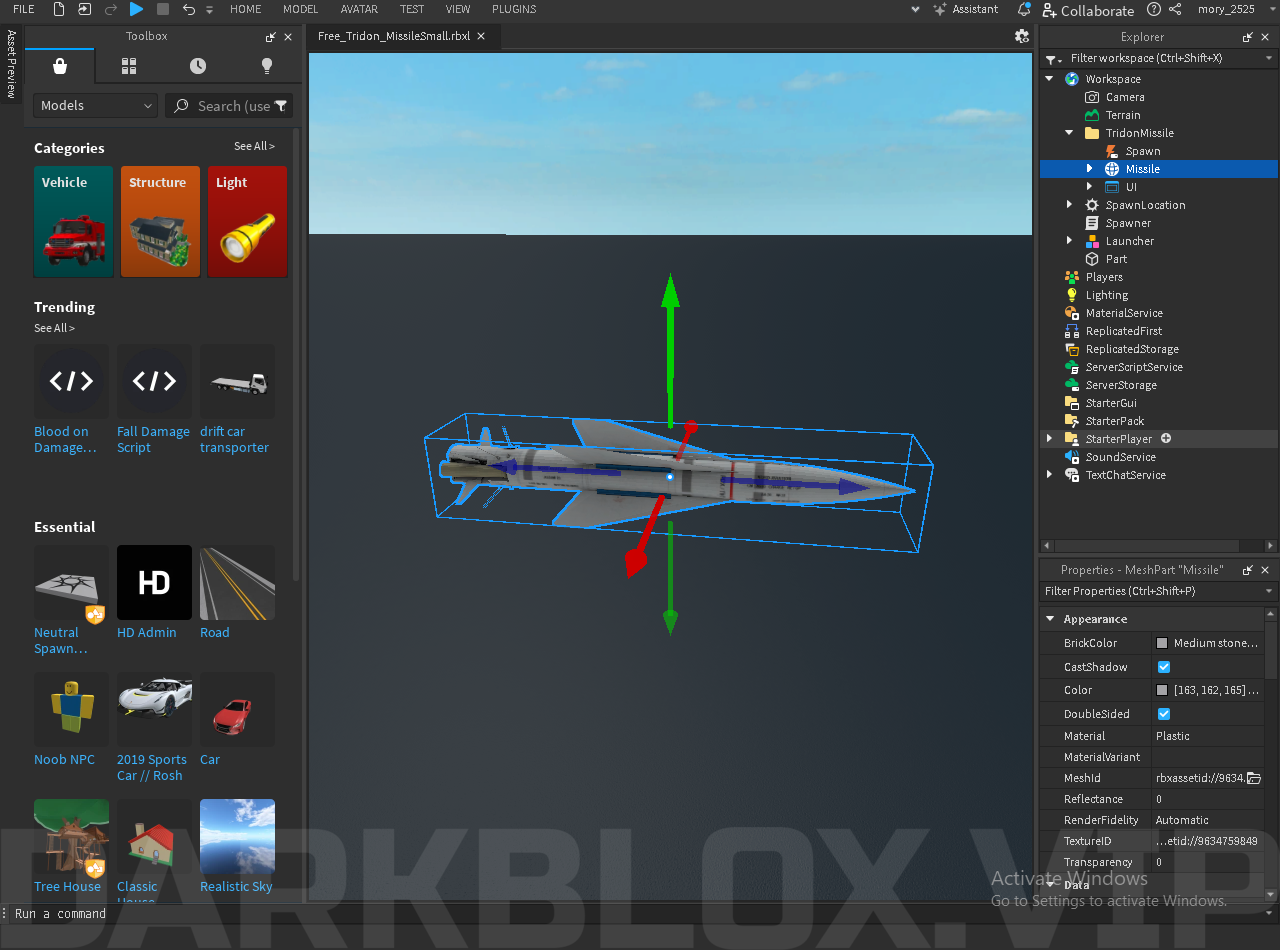Toggle the CastShadow checkbox
The height and width of the screenshot is (950, 1280).
tap(1164, 667)
